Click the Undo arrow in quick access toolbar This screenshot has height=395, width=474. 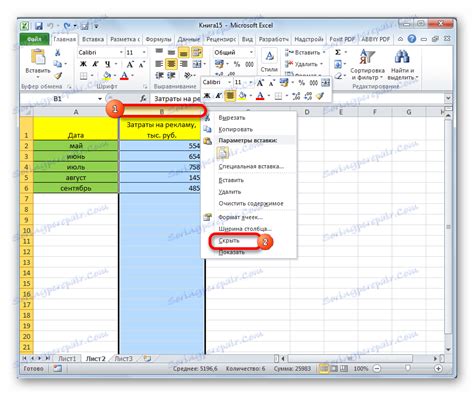[x=50, y=26]
